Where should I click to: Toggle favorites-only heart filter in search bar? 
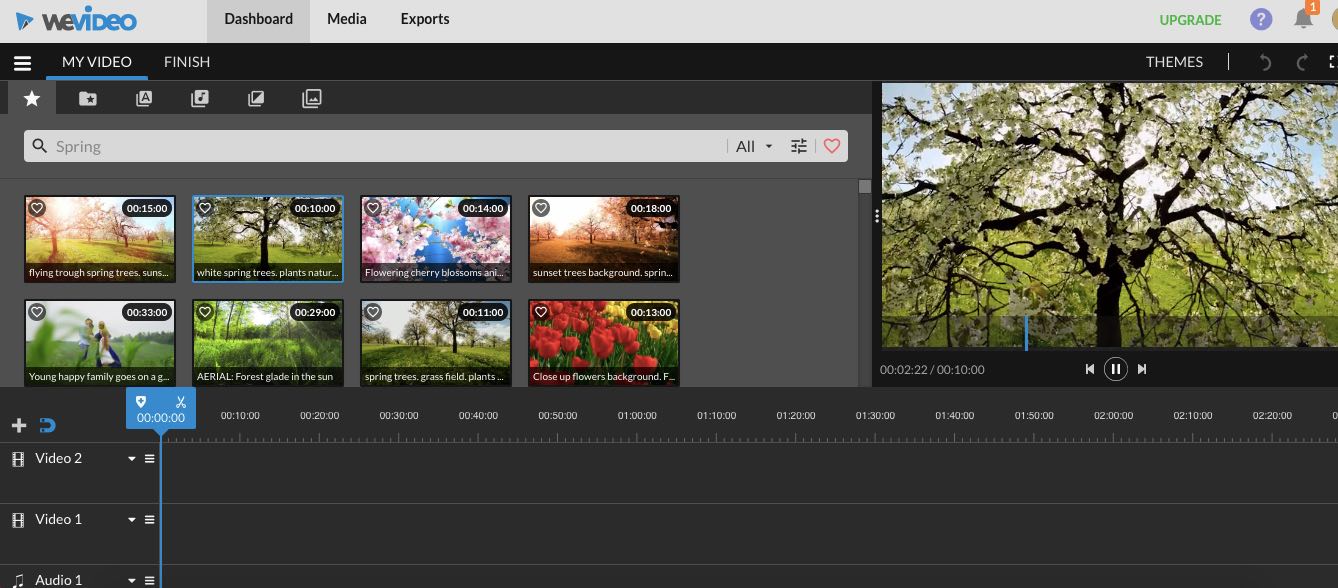(x=832, y=146)
